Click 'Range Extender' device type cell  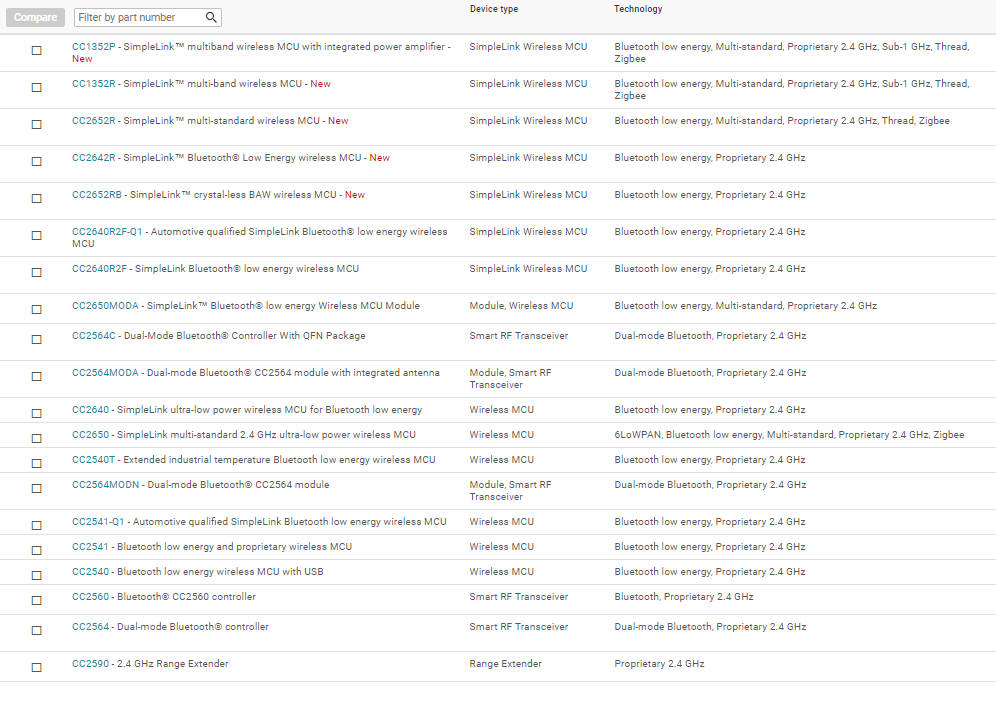pos(506,664)
